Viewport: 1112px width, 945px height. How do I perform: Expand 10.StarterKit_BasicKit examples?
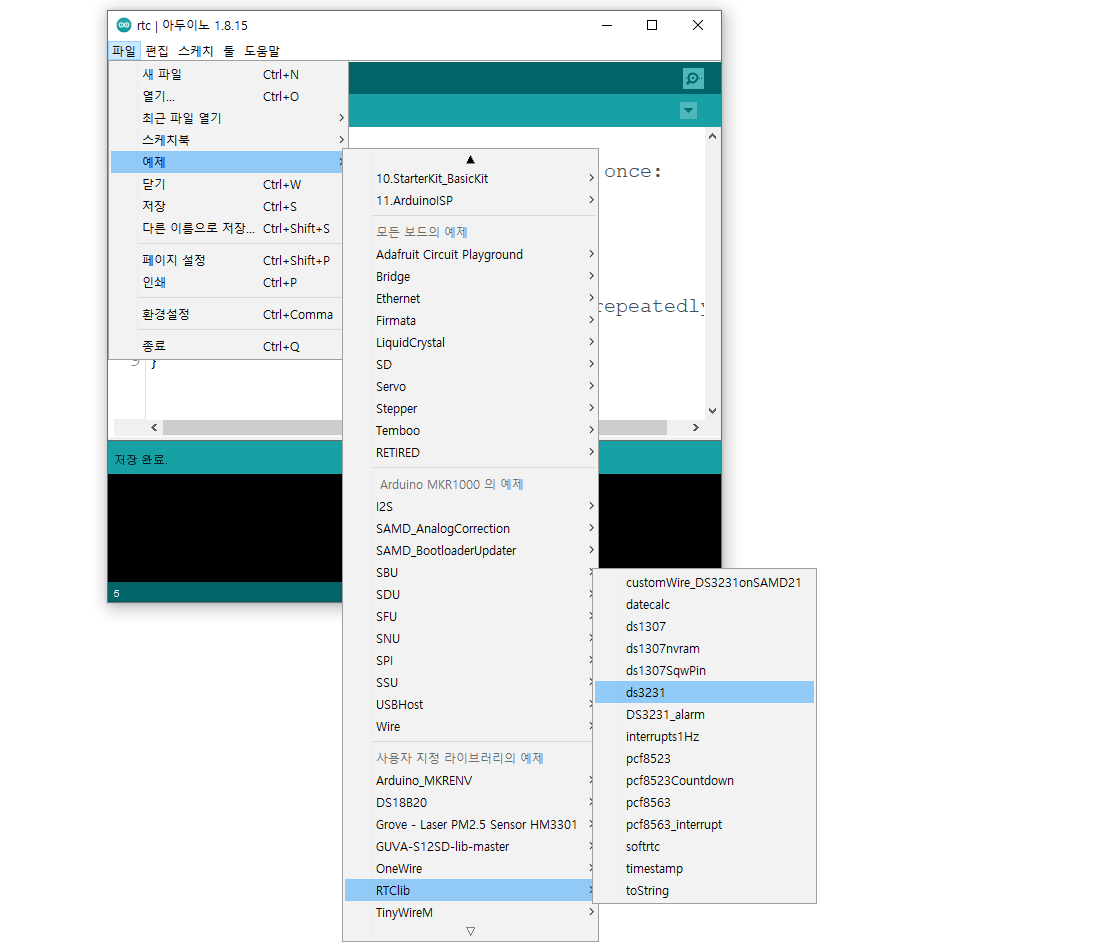point(470,179)
